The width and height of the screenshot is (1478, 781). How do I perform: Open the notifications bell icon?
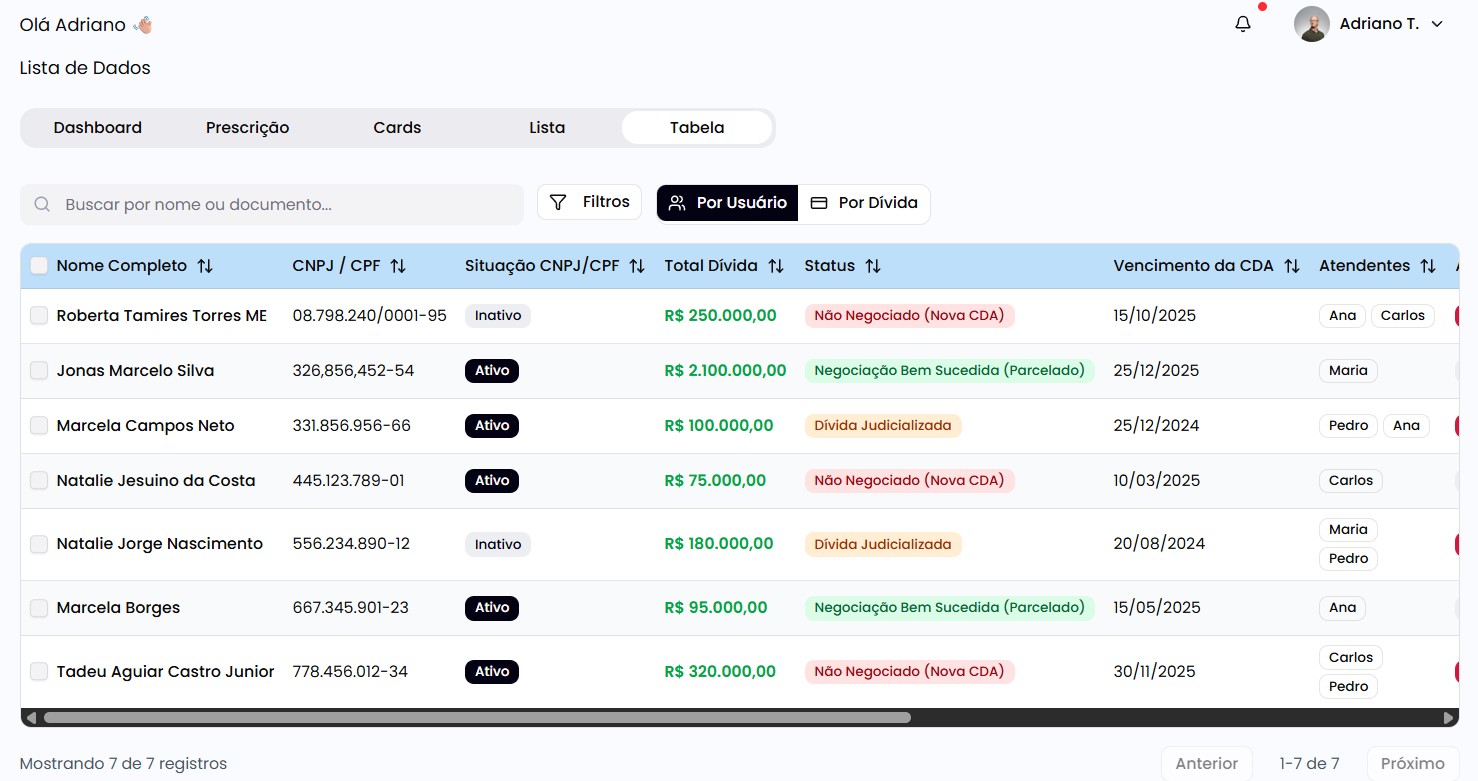[x=1243, y=24]
